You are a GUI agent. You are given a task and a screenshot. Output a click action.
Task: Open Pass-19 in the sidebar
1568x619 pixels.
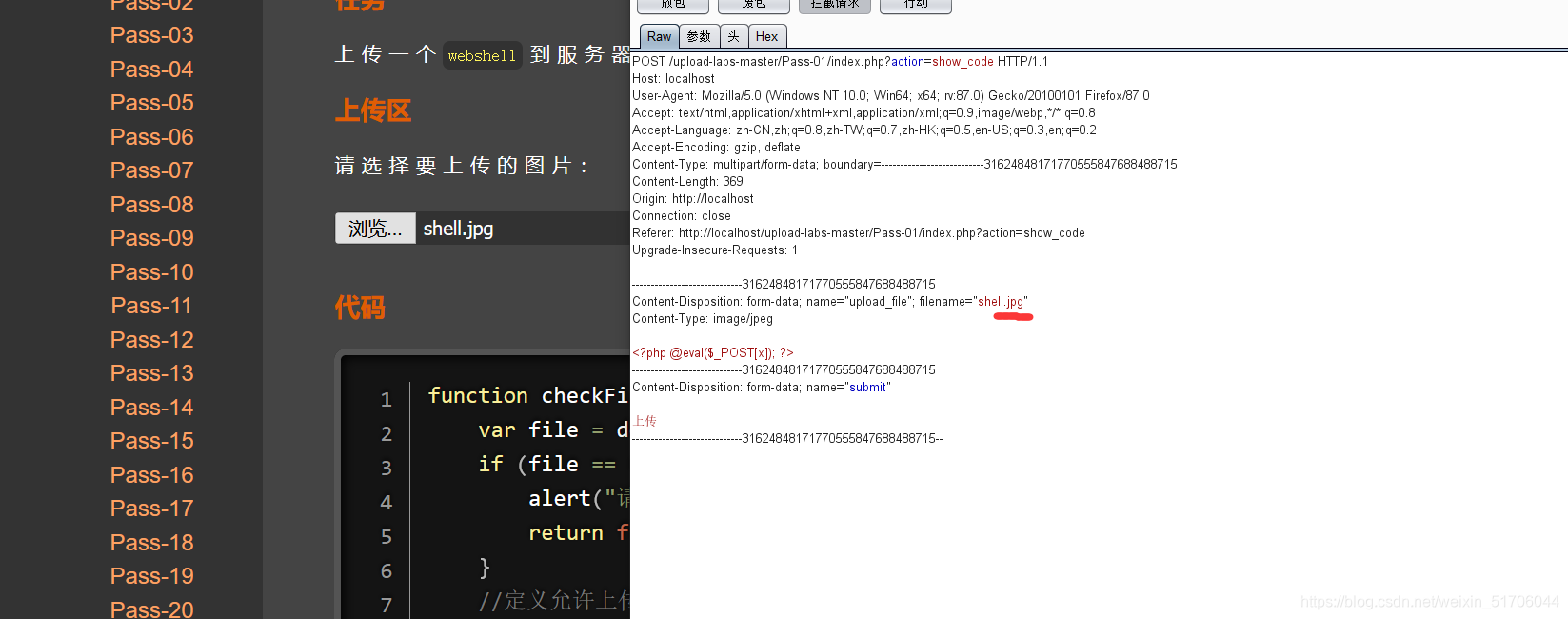click(x=151, y=576)
